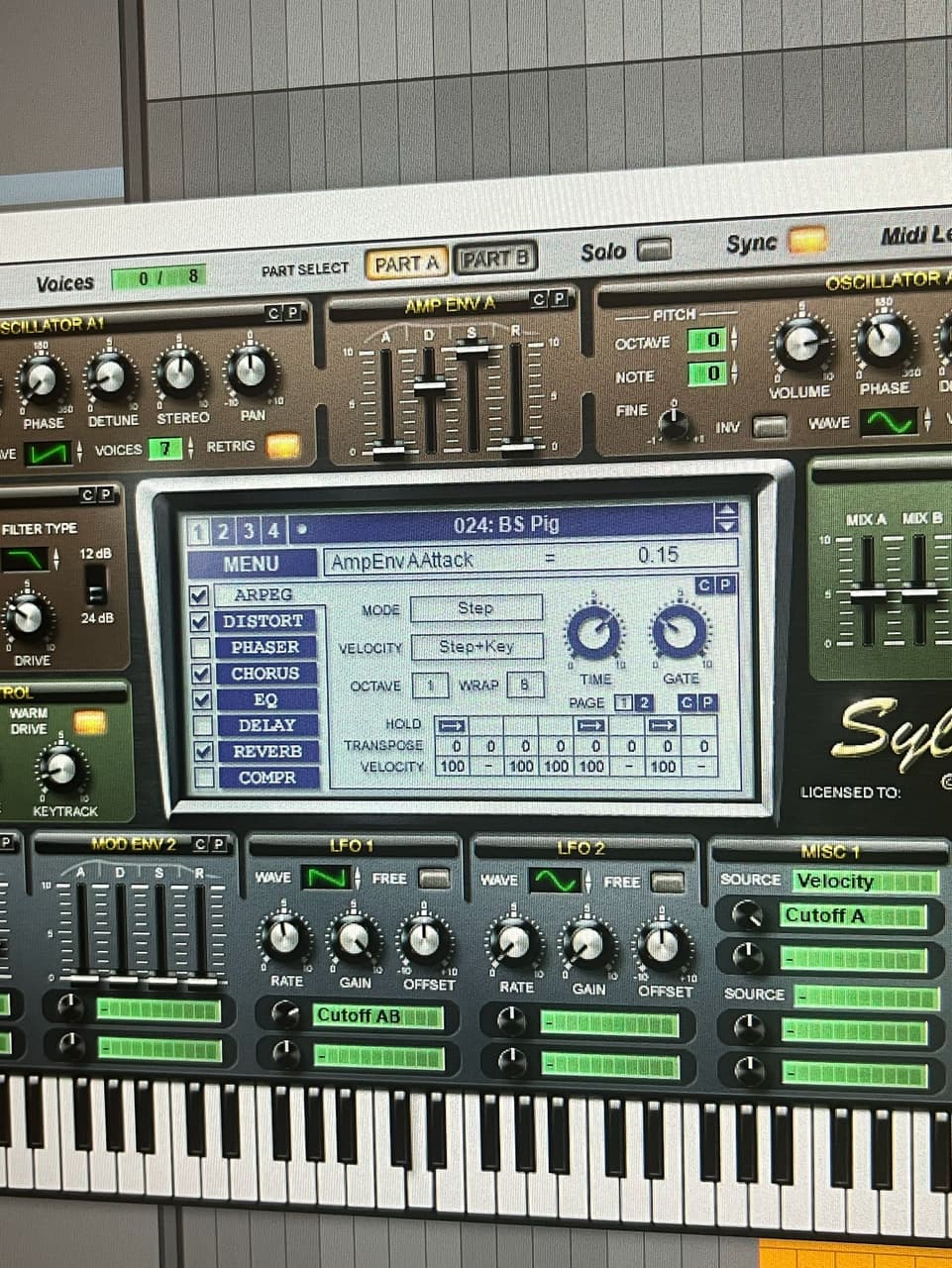This screenshot has height=1268, width=952.
Task: Uncheck the ARPEG effect checkbox
Action: coord(199,595)
